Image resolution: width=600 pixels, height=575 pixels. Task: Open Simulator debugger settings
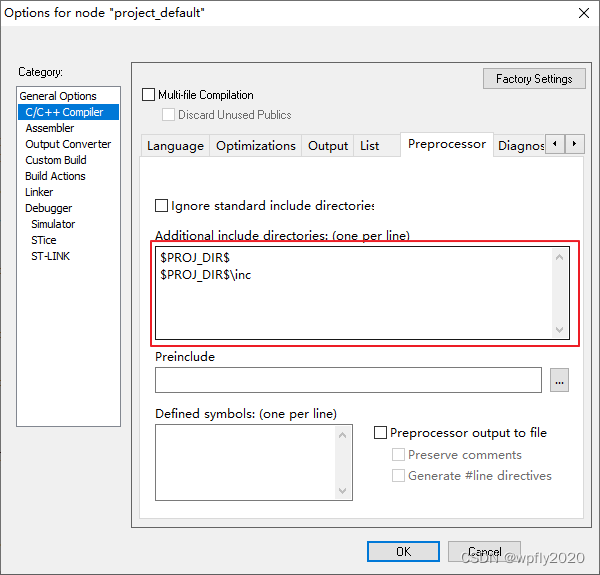click(x=53, y=224)
